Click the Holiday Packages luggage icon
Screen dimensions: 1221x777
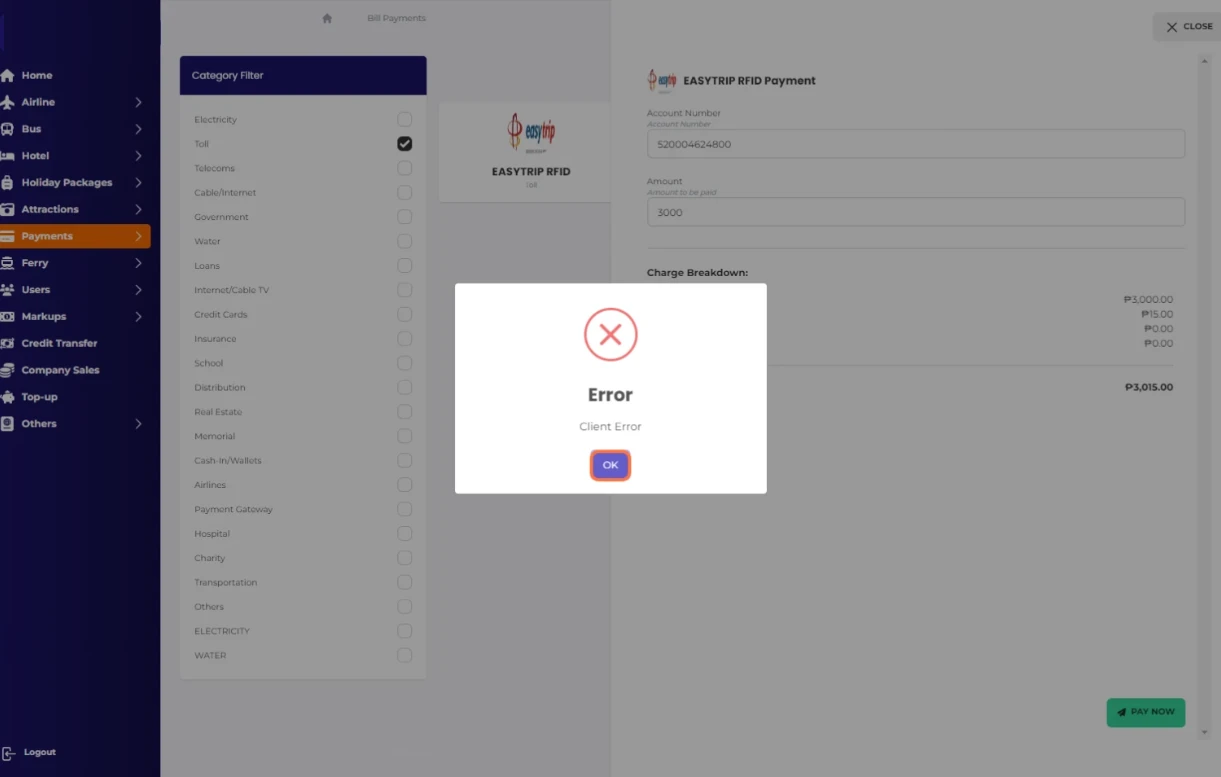[x=8, y=183]
